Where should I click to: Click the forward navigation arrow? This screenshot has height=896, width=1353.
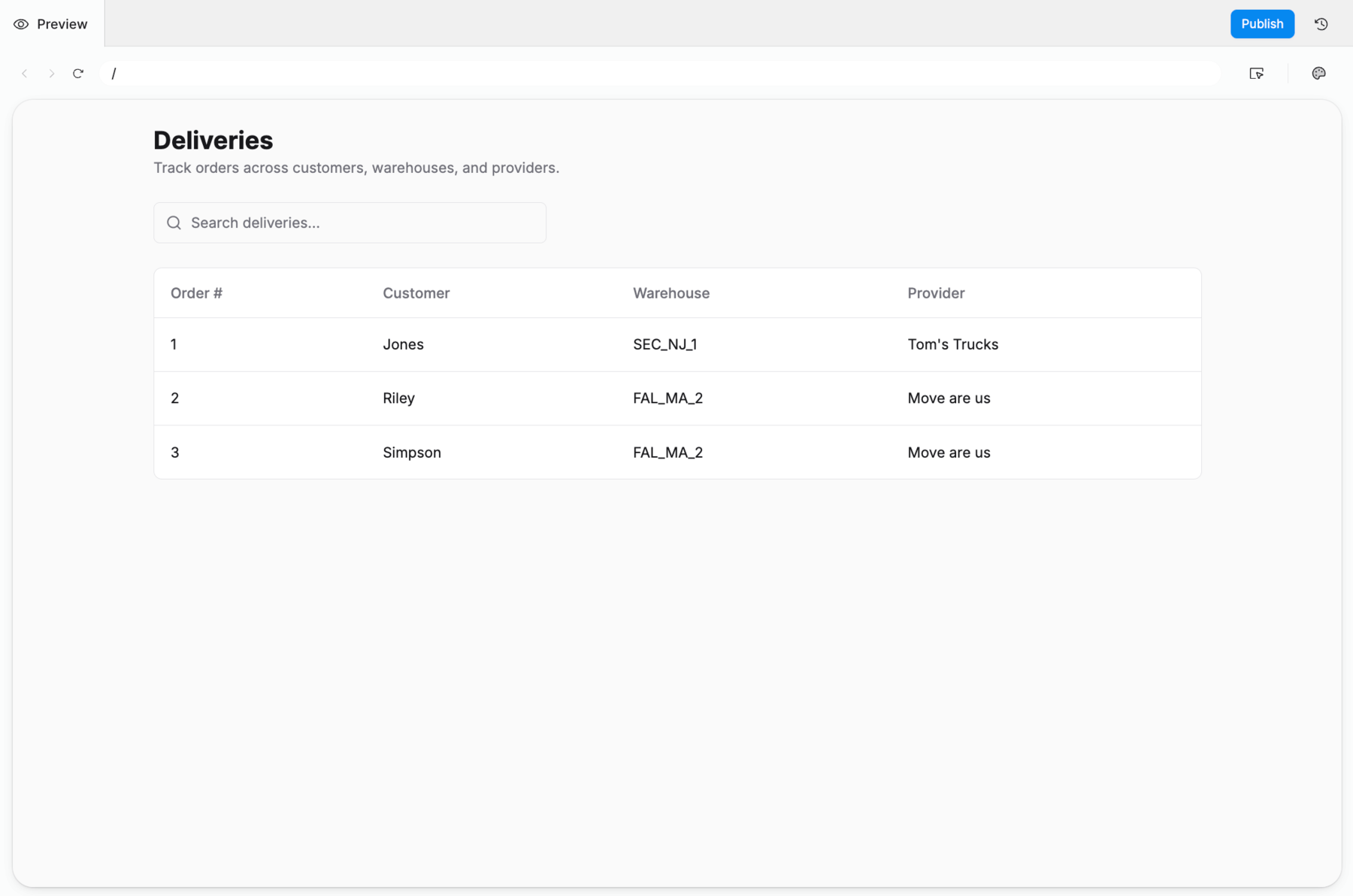(51, 74)
